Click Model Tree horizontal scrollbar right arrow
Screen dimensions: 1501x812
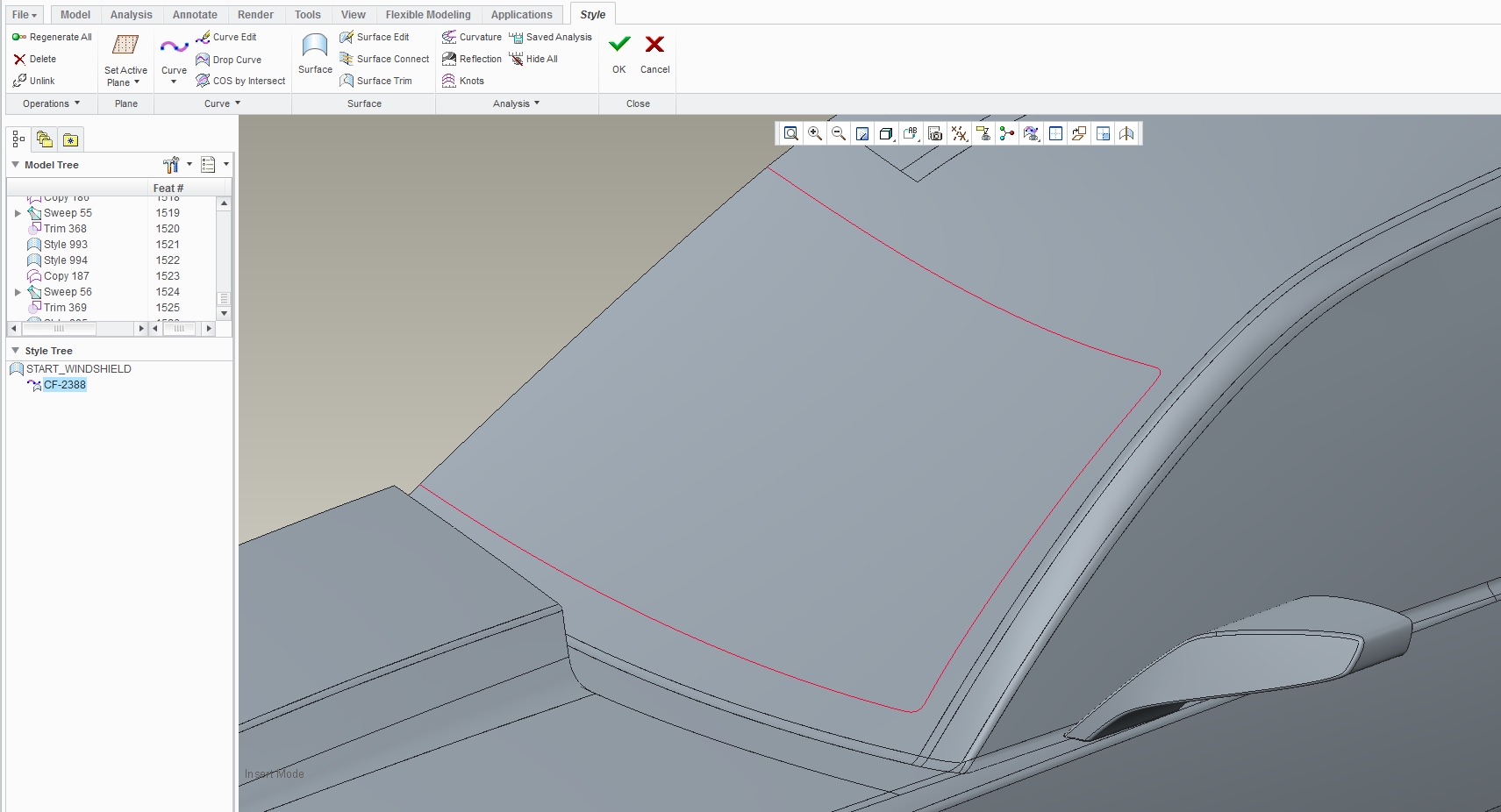tap(141, 328)
